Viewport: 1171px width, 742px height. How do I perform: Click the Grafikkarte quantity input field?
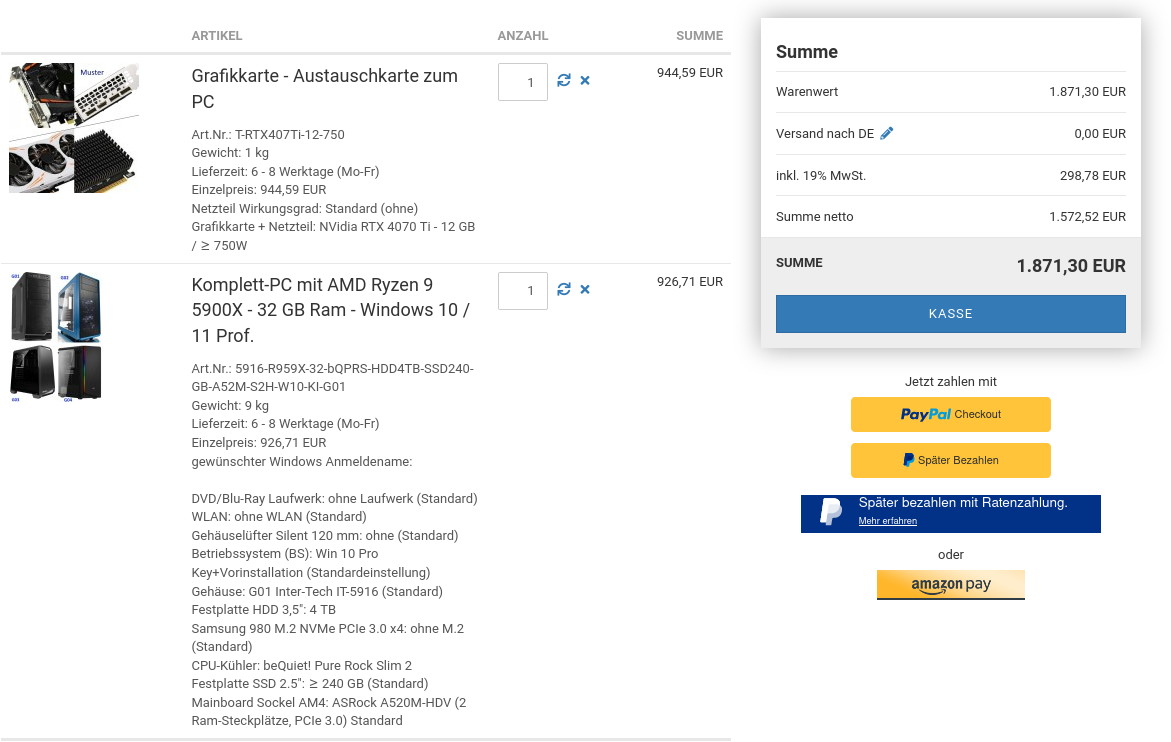point(522,81)
